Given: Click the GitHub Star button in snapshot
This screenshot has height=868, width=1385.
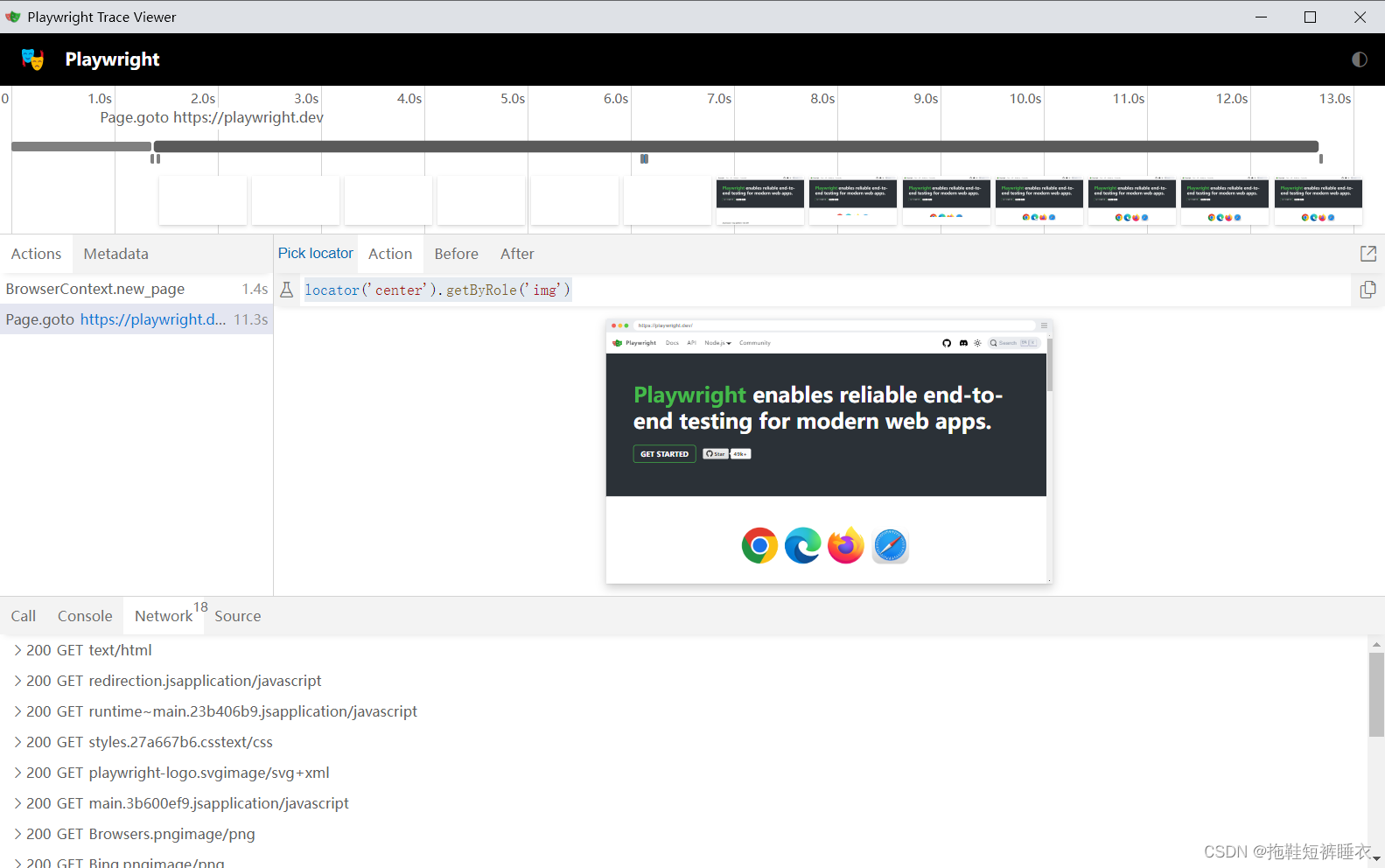Looking at the screenshot, I should 716,454.
